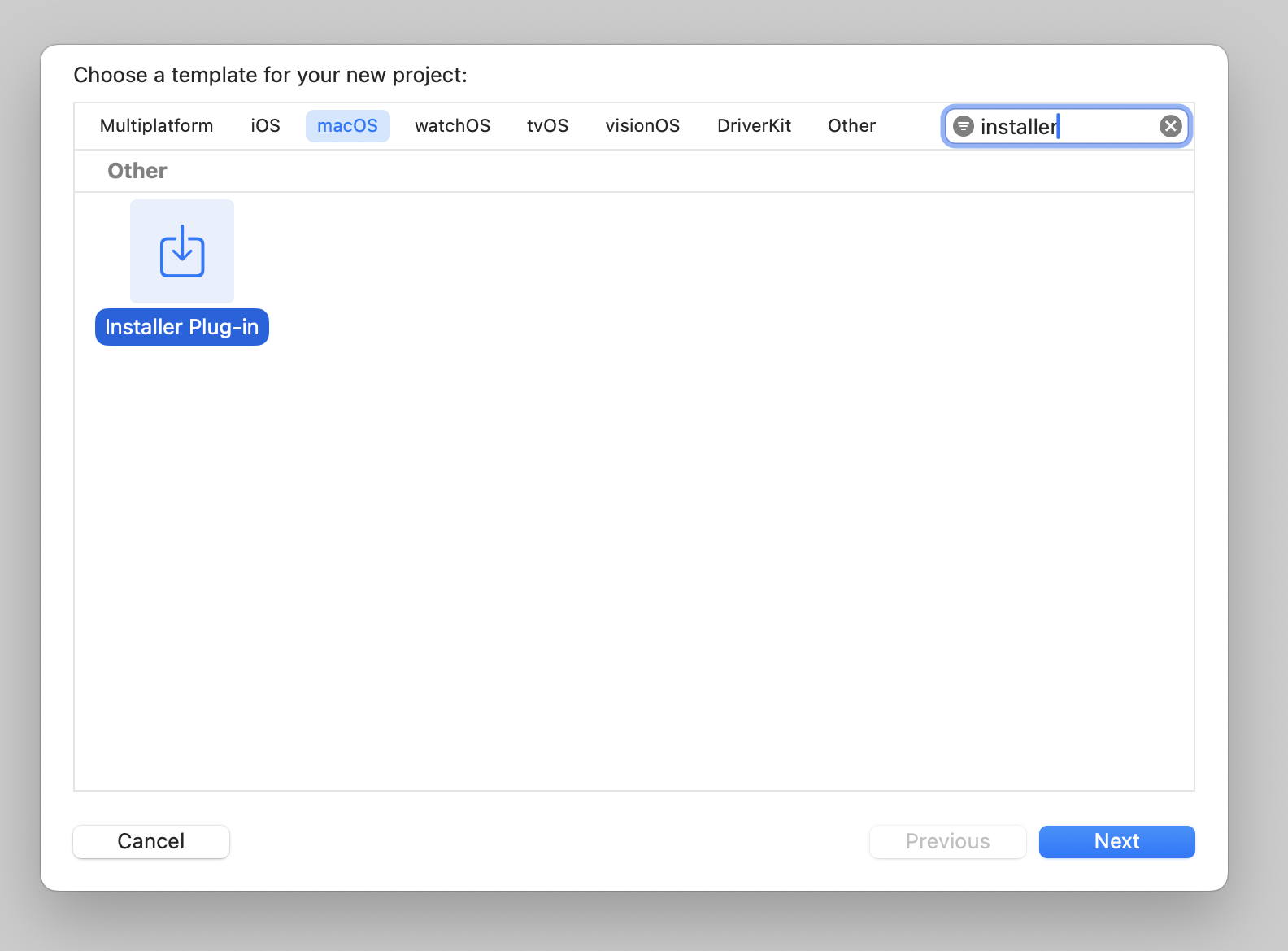
Task: Select the Installer Plug-in template icon
Action: coord(182,251)
